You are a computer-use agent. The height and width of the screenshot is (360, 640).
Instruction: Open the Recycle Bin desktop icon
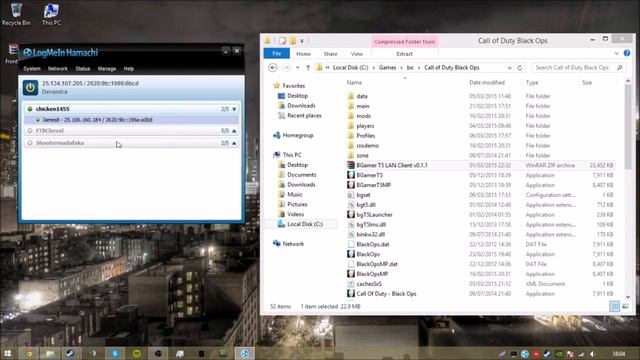[16, 15]
